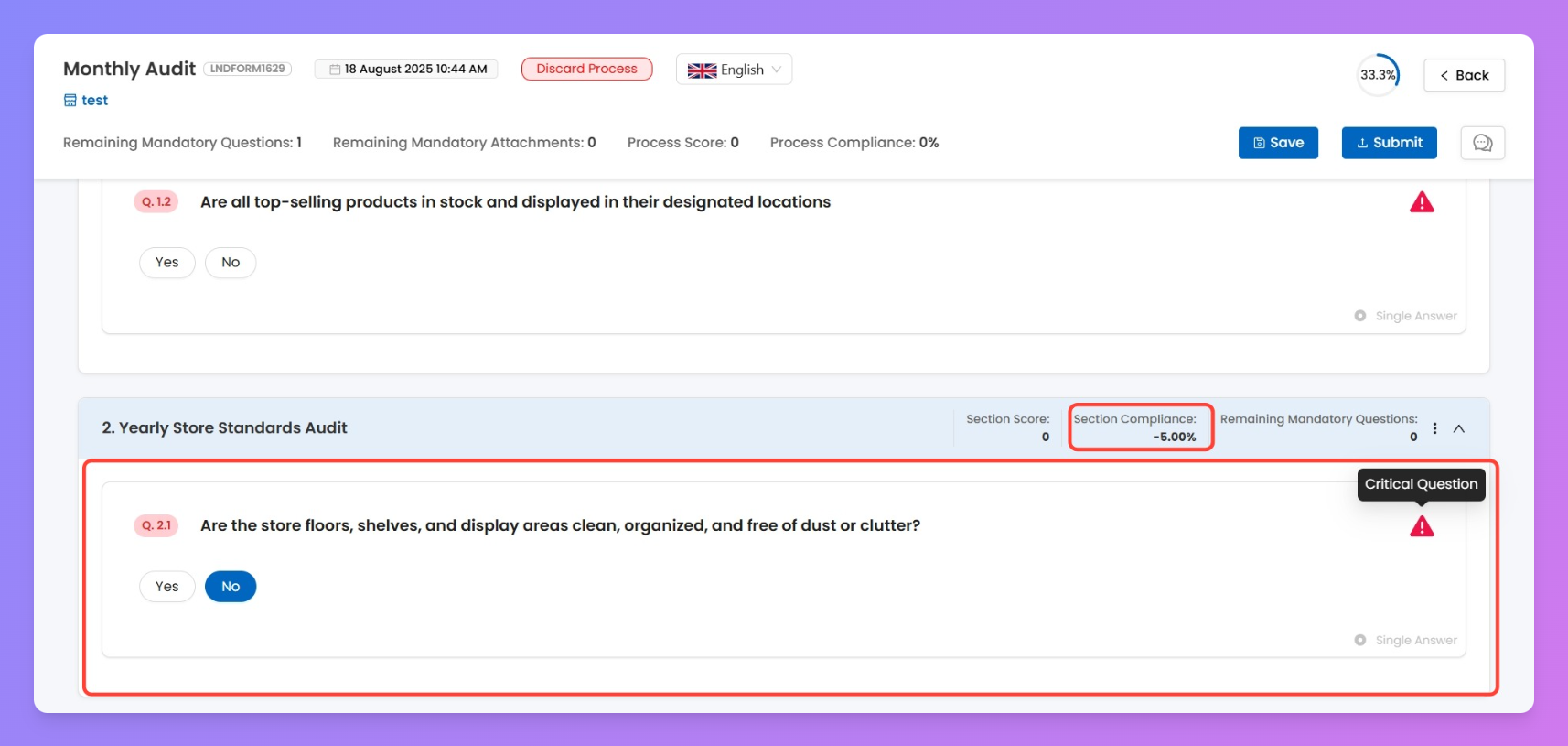Image resolution: width=1568 pixels, height=746 pixels.
Task: Click Single Answer label under Q. 2.1
Action: point(1416,640)
